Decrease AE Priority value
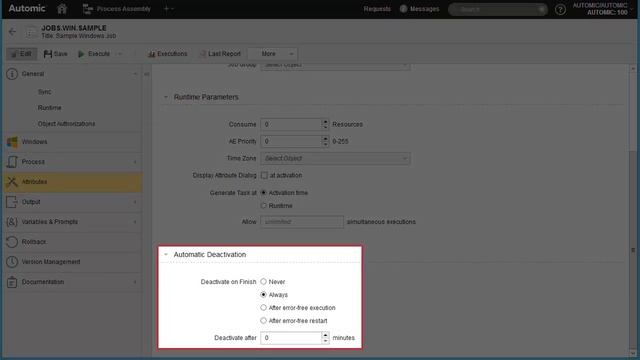640x360 pixels. 325,144
